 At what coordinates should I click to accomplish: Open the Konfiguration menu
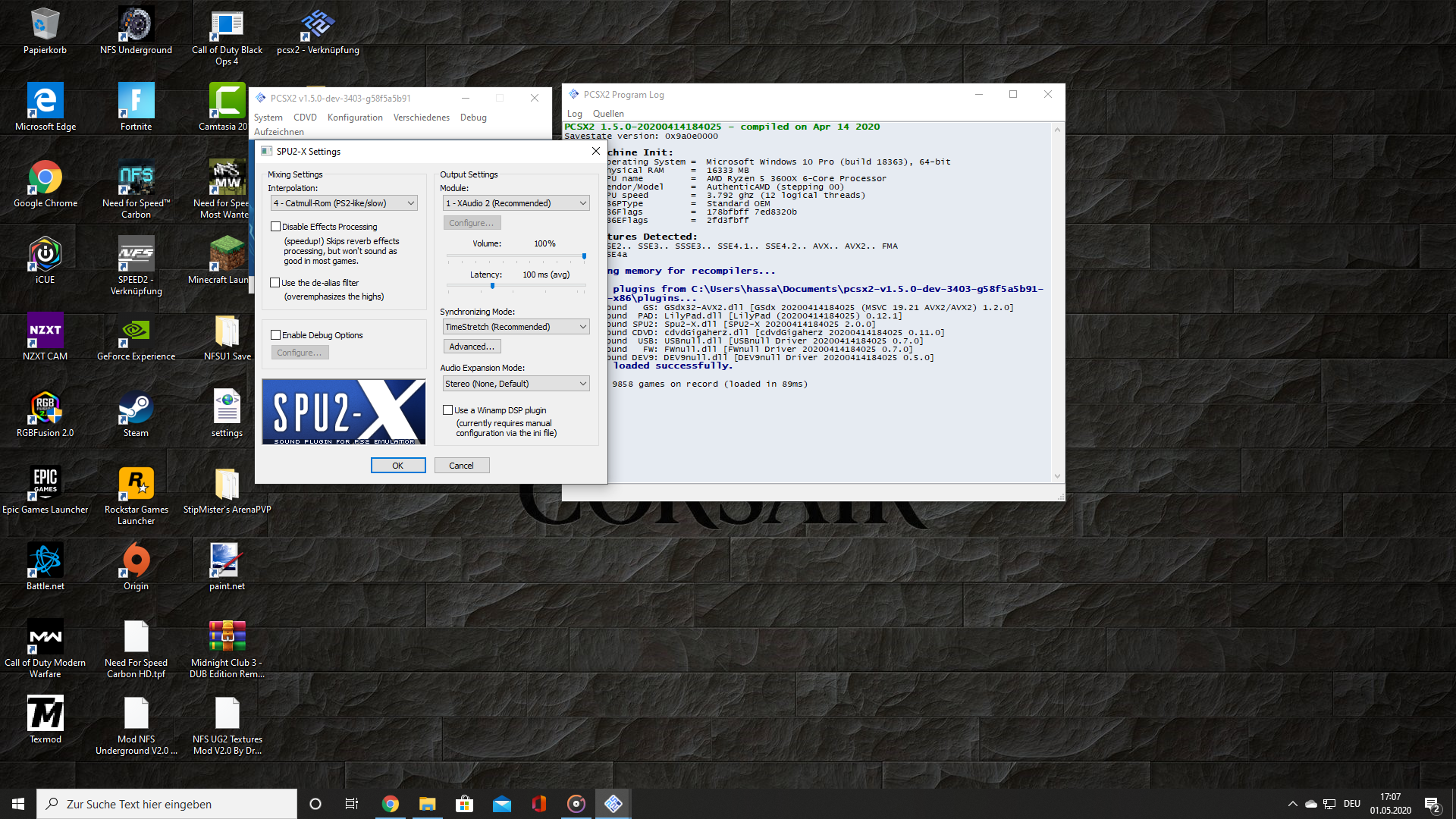pos(355,118)
